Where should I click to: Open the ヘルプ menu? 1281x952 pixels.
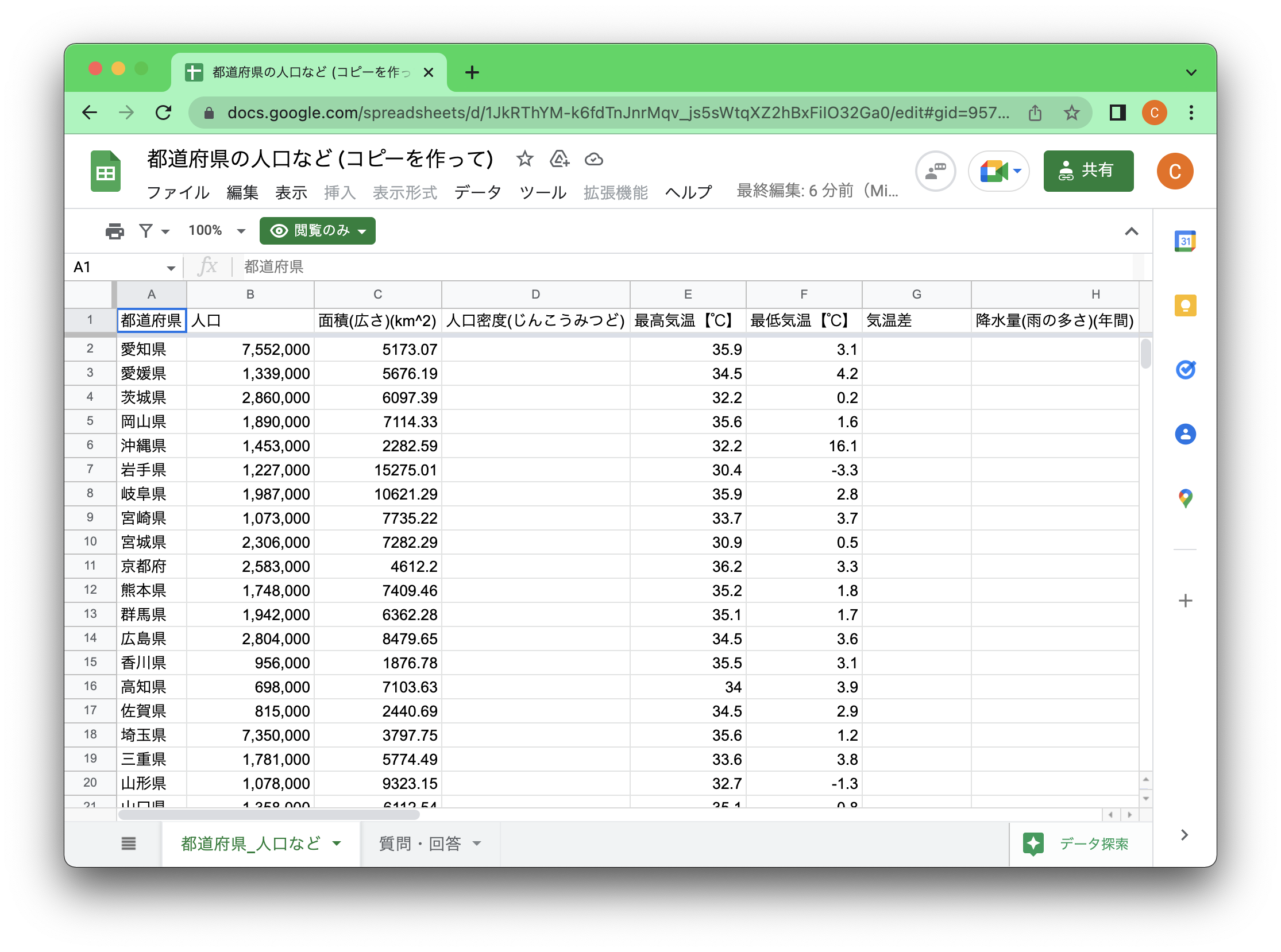point(688,192)
